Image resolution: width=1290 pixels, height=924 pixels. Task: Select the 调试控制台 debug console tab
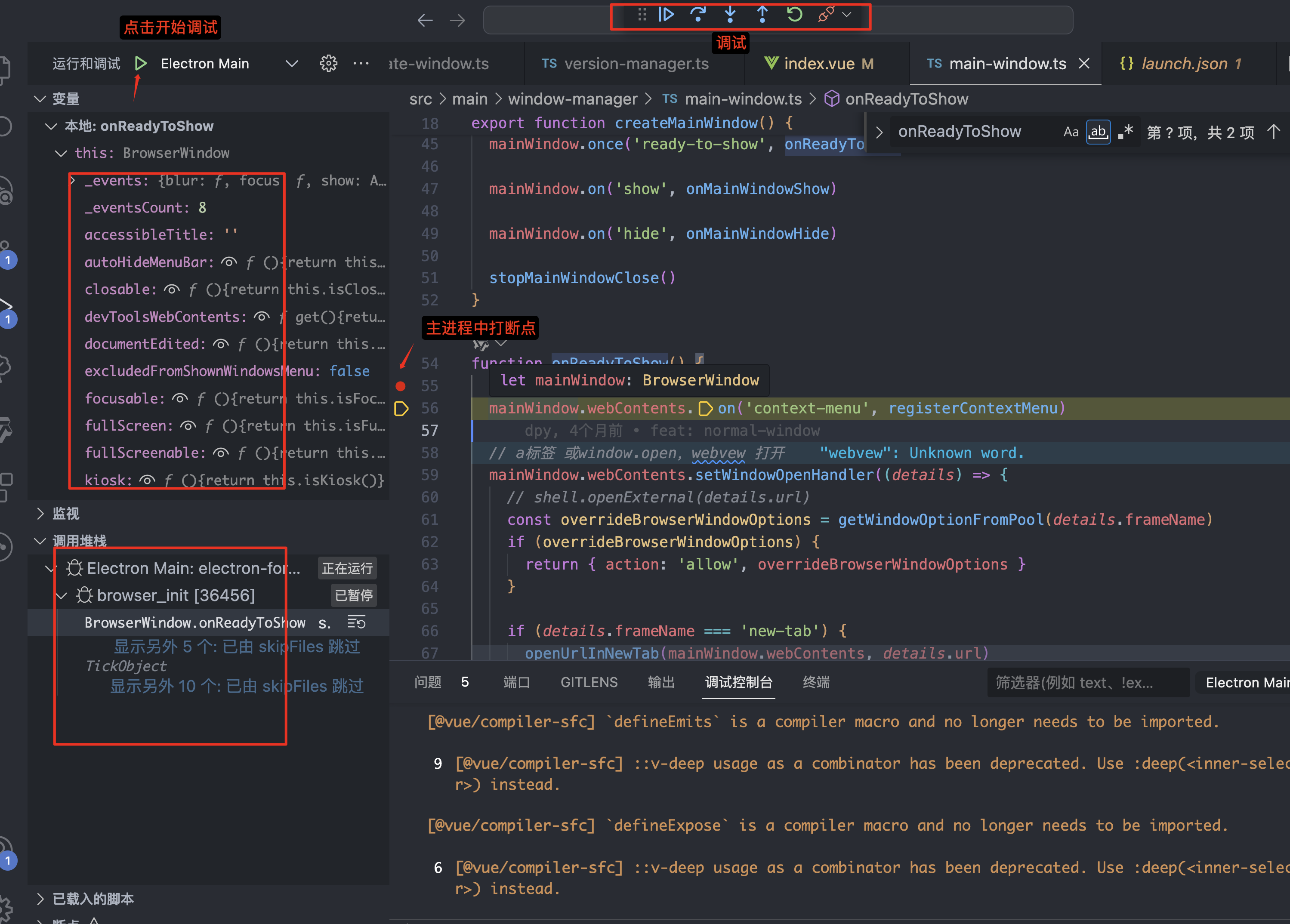tap(739, 682)
